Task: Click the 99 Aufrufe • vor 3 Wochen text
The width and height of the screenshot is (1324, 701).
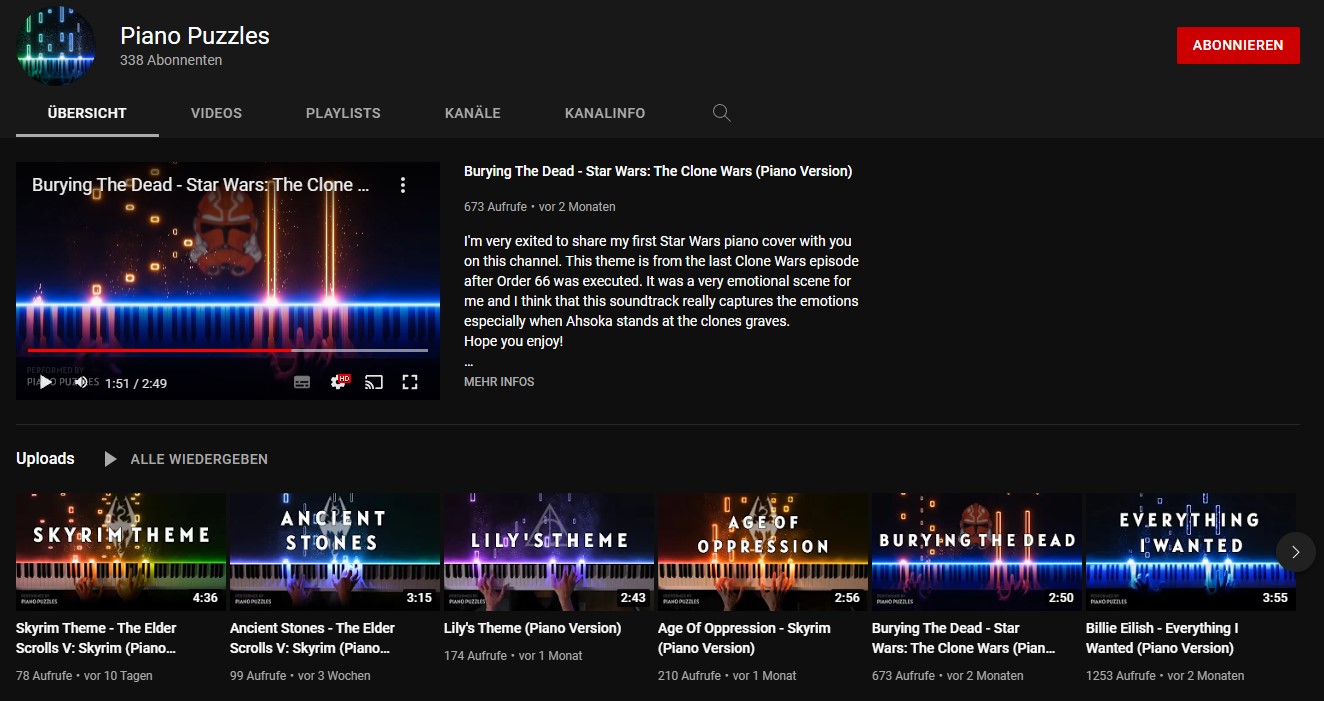Action: (300, 676)
